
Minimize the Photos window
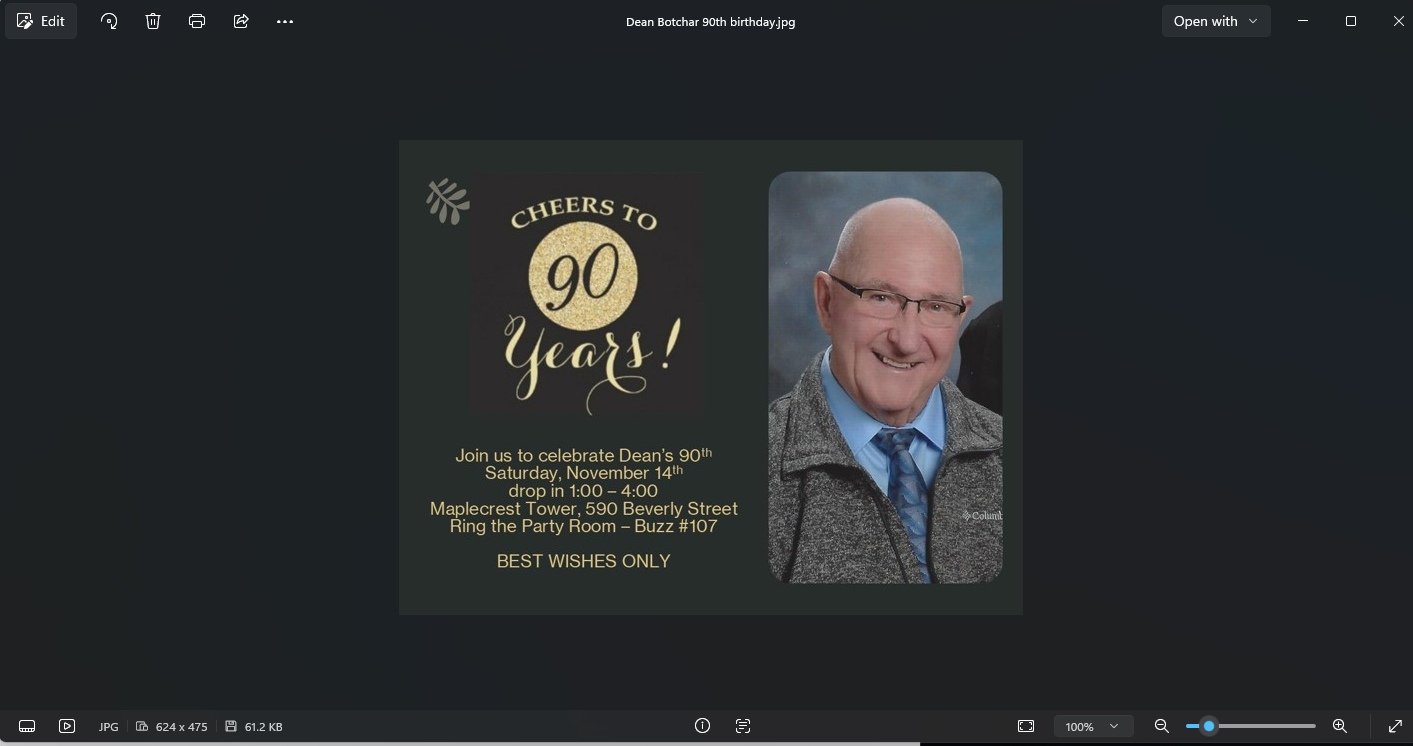click(x=1303, y=21)
